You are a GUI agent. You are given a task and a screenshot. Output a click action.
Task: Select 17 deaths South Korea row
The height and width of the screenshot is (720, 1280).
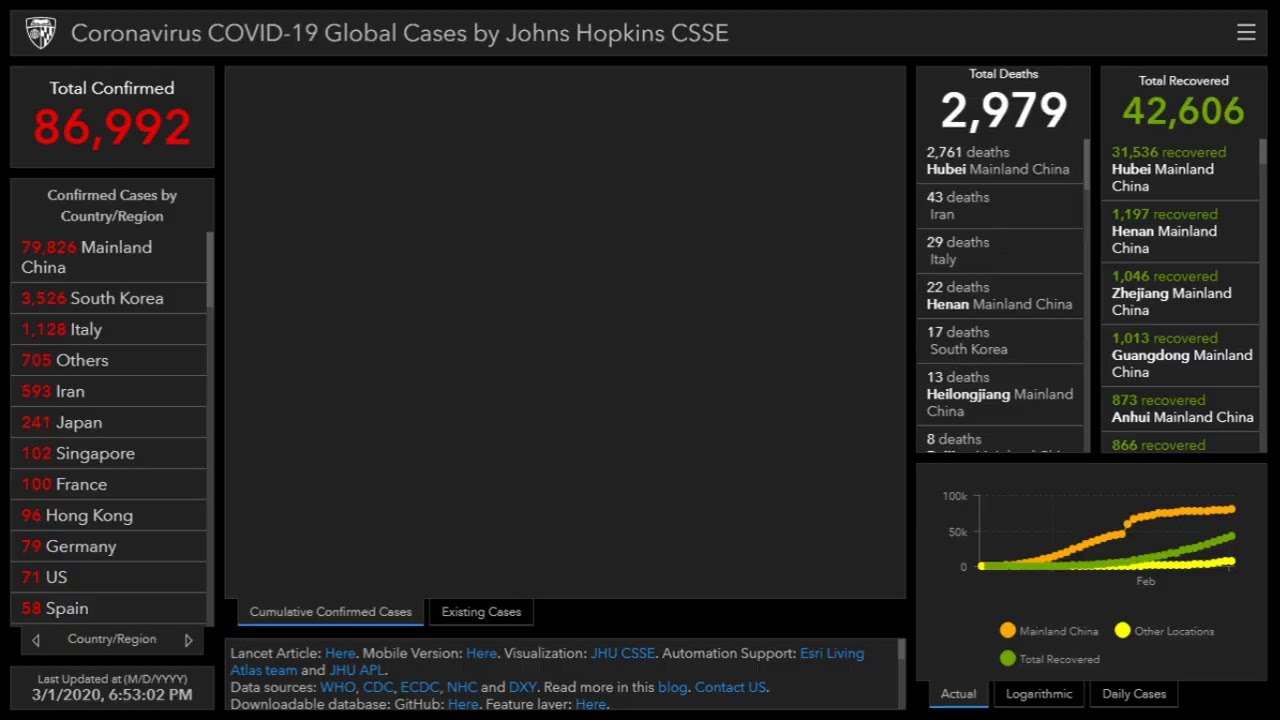pos(1000,341)
